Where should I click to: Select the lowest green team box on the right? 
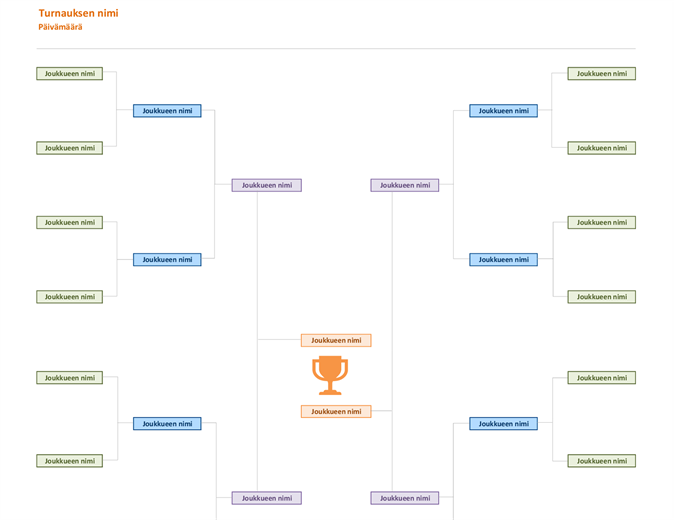(601, 461)
